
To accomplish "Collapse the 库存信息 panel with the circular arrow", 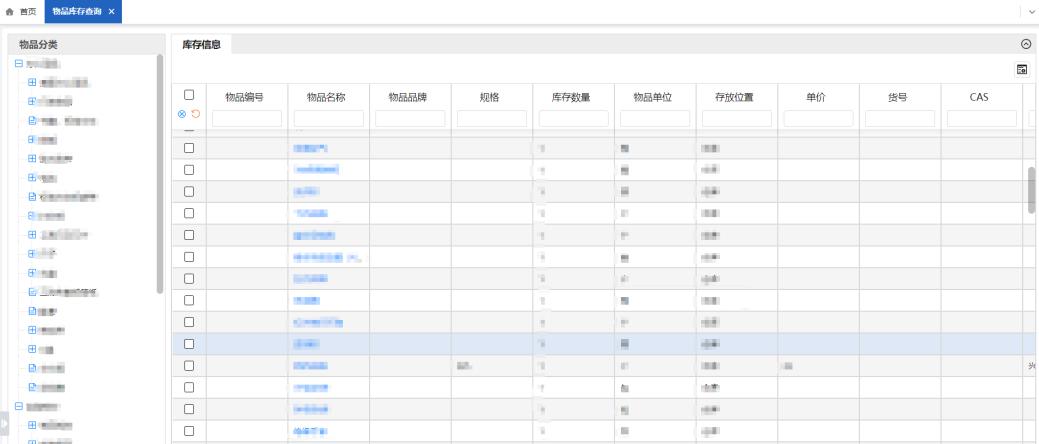I will (x=1025, y=44).
